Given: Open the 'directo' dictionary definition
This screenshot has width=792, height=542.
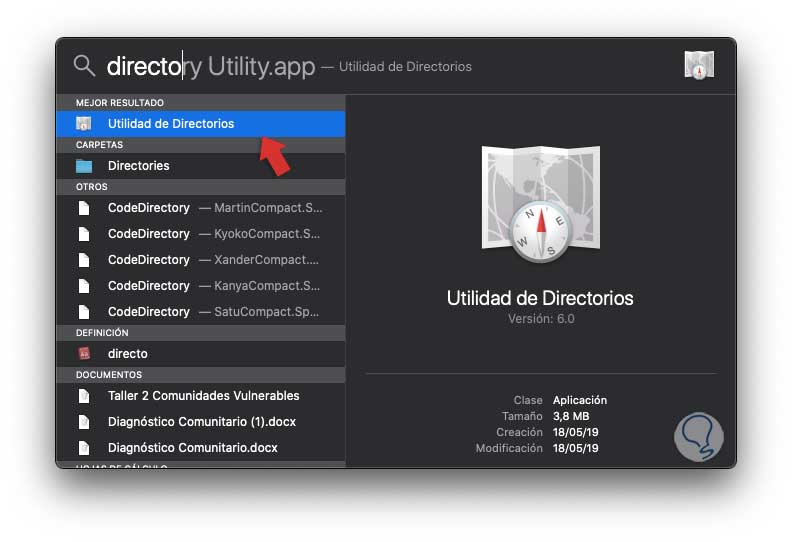Looking at the screenshot, I should click(x=201, y=354).
